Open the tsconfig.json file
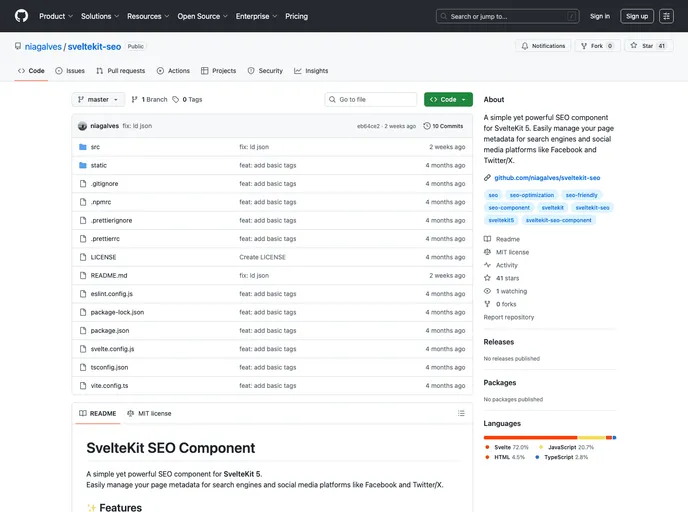This screenshot has height=512, width=688. 109,367
